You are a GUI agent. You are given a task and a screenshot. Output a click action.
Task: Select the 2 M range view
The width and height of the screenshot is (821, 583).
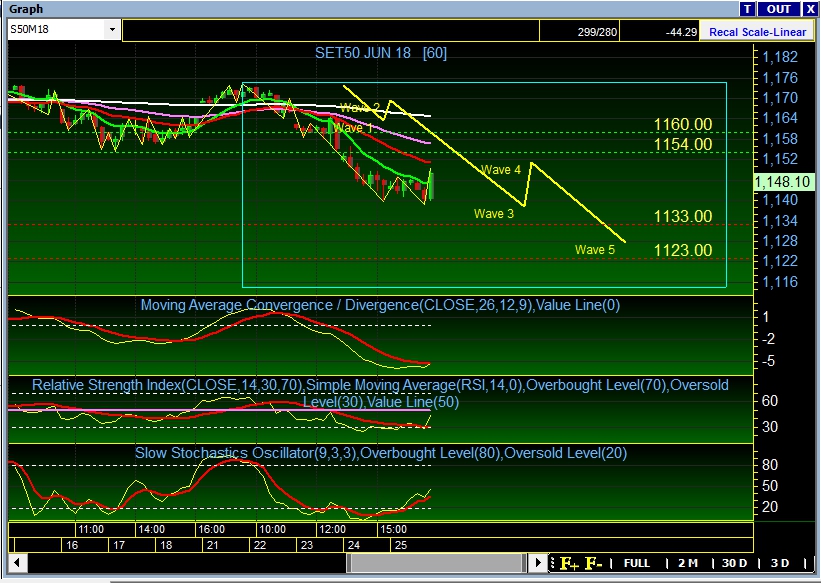[687, 564]
